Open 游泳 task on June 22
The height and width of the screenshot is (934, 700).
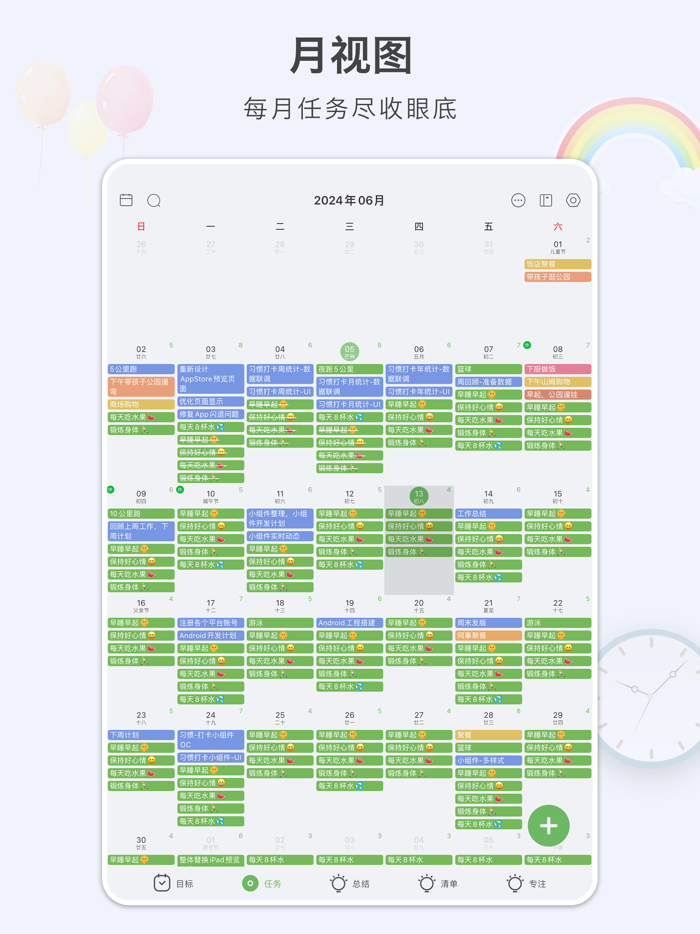[x=558, y=623]
